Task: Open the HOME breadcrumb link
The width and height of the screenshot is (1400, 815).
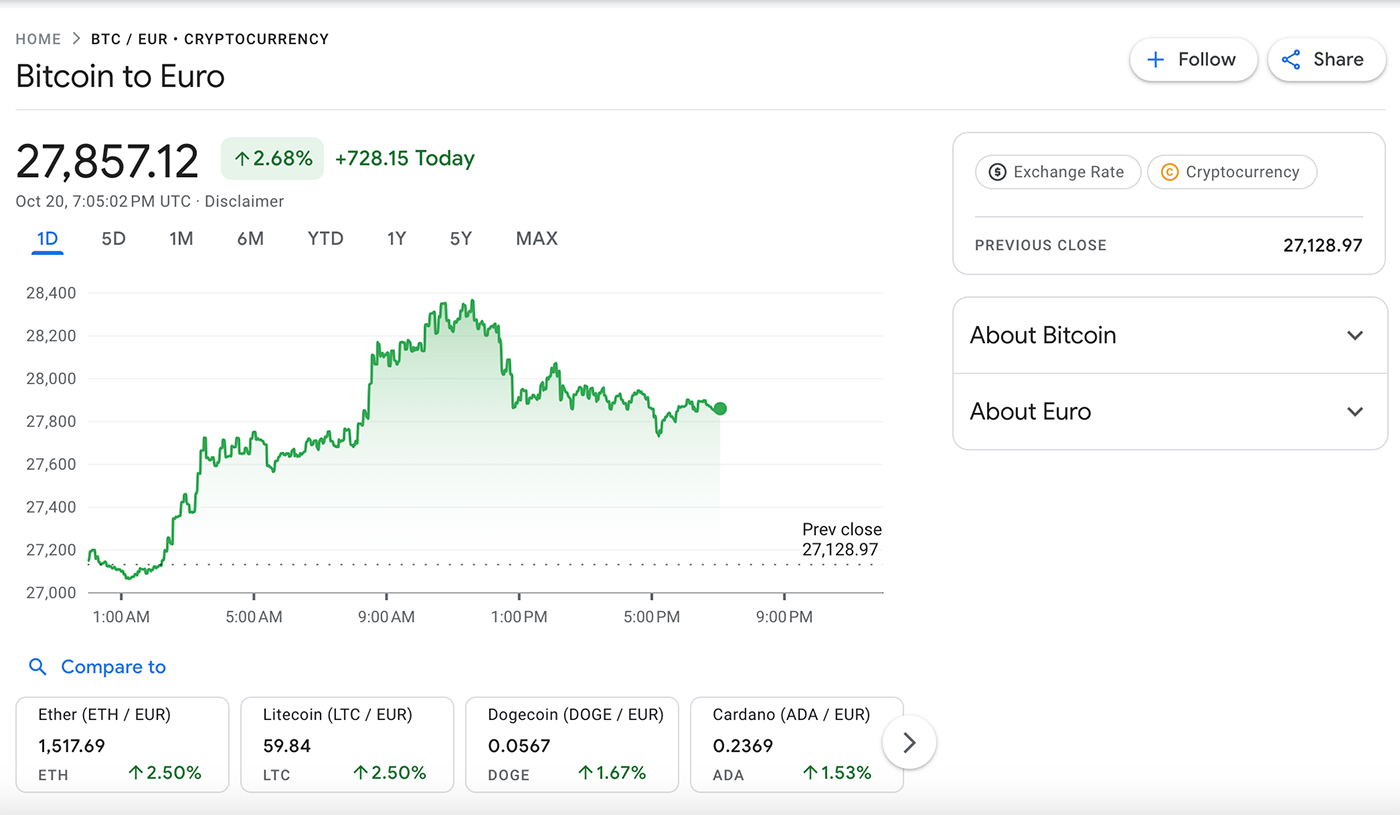Action: pyautogui.click(x=39, y=39)
